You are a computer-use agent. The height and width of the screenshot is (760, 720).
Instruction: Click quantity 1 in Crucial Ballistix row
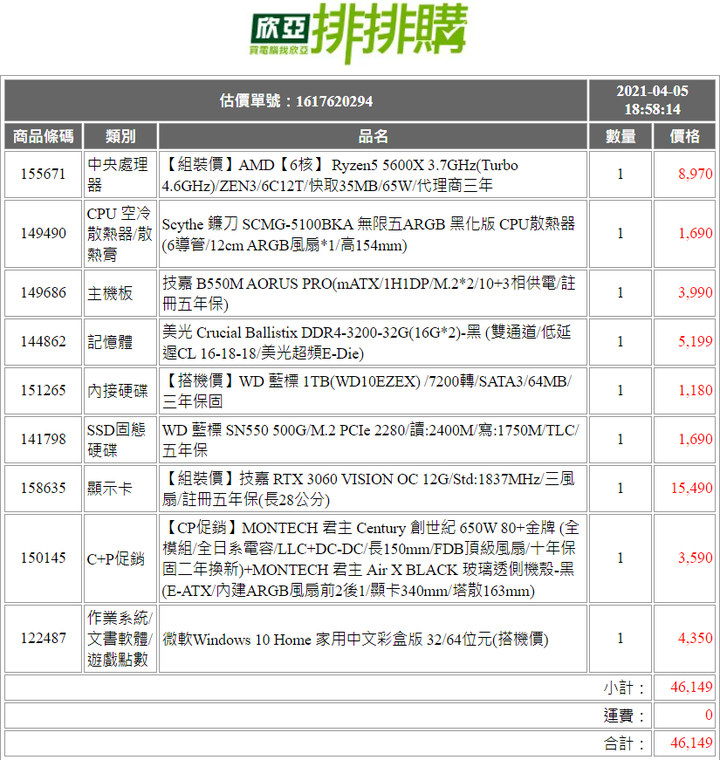620,342
